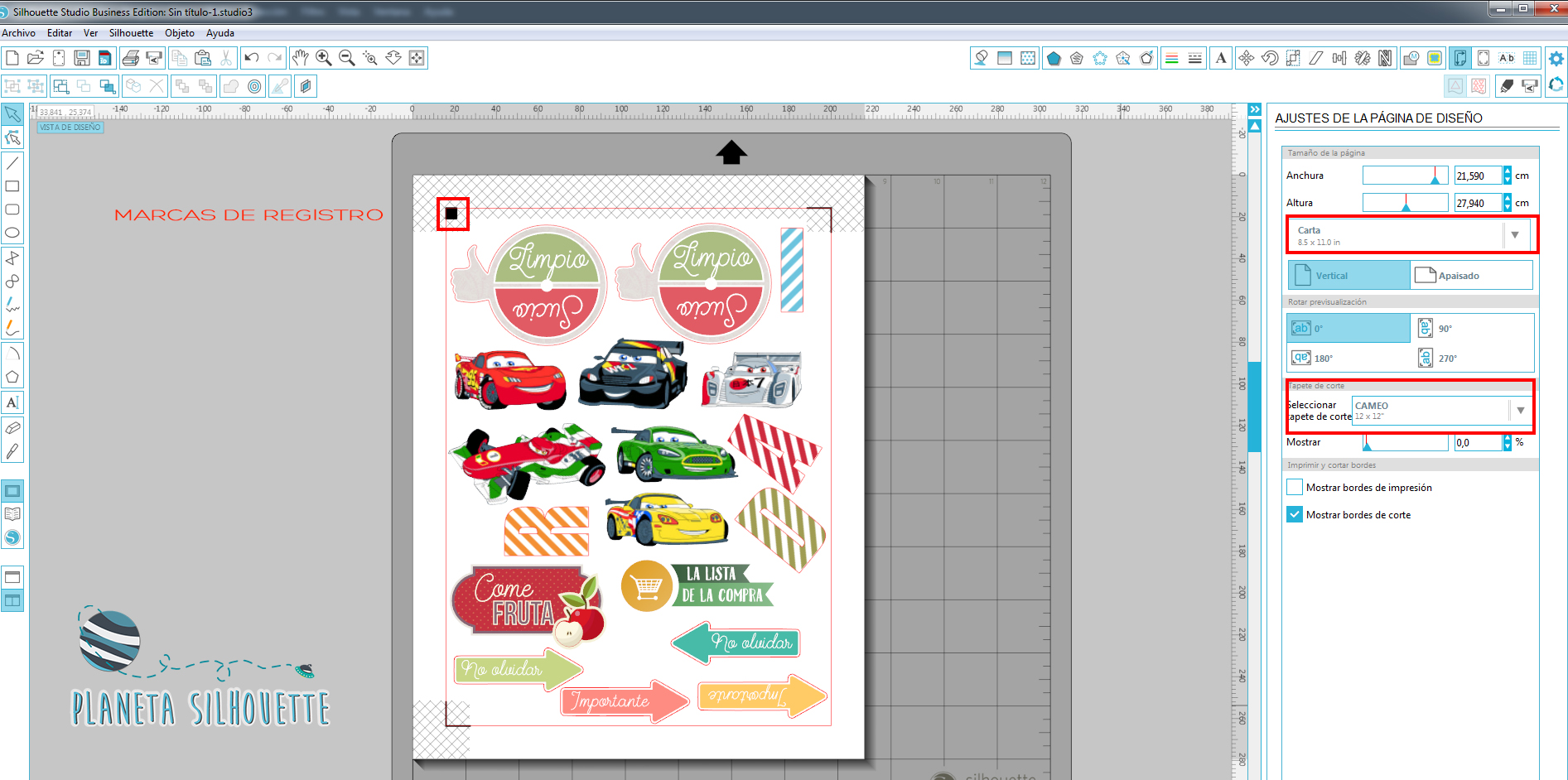Undo the last action
This screenshot has width=1568, height=780.
[252, 58]
